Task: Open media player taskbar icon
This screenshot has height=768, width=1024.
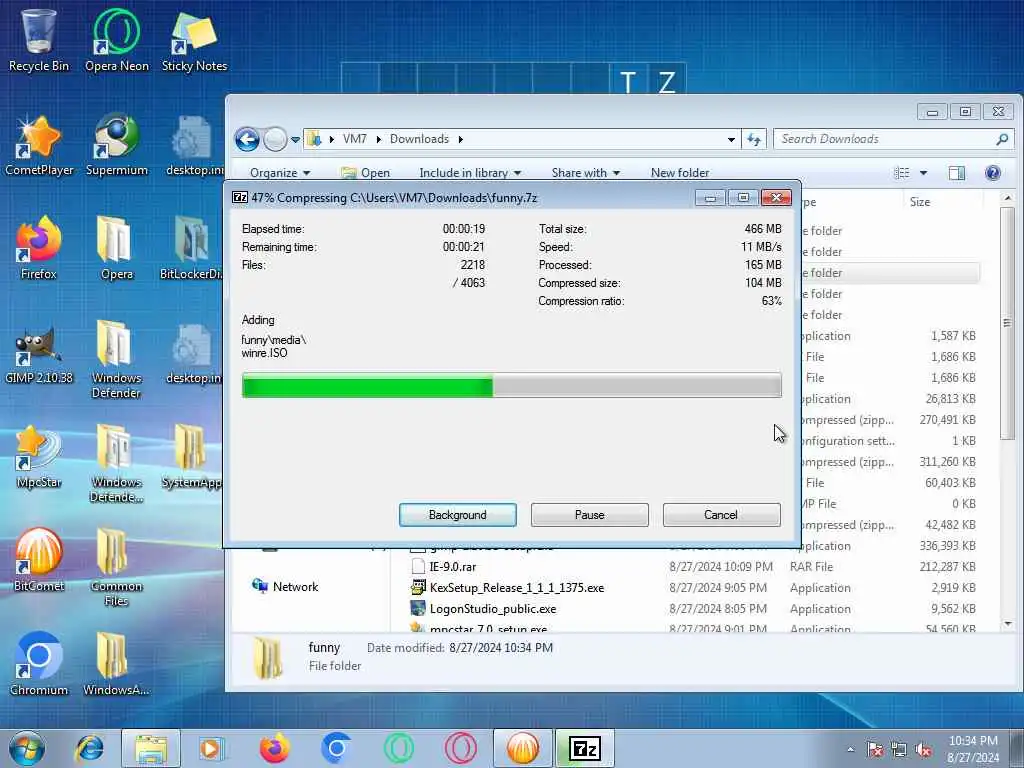Action: [x=212, y=748]
